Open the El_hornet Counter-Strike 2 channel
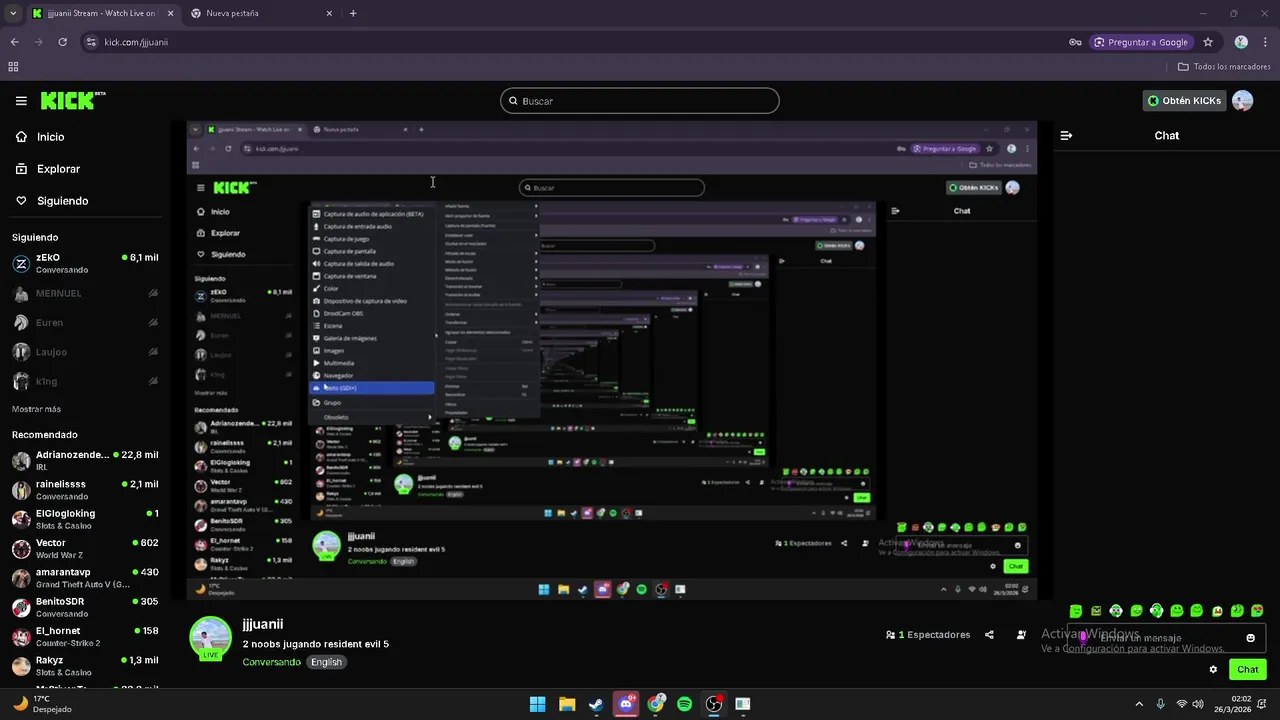 [85, 637]
